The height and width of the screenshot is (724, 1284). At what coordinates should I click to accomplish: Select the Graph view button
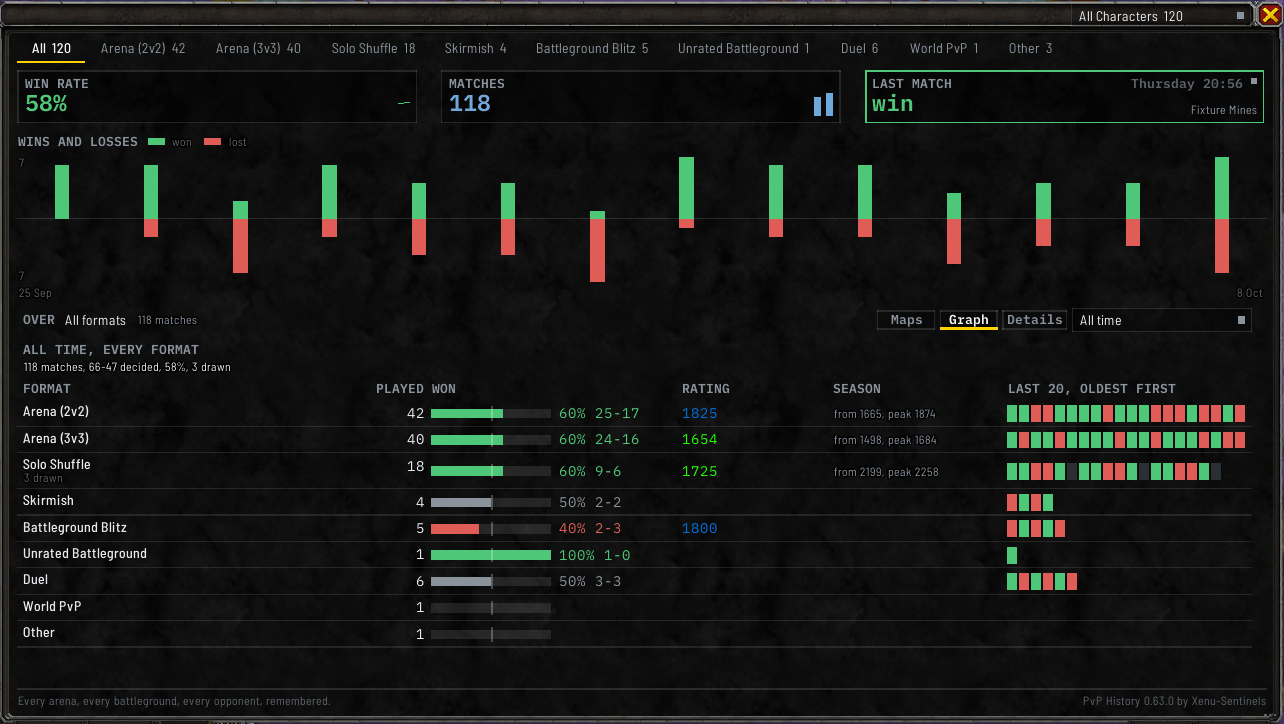[968, 320]
